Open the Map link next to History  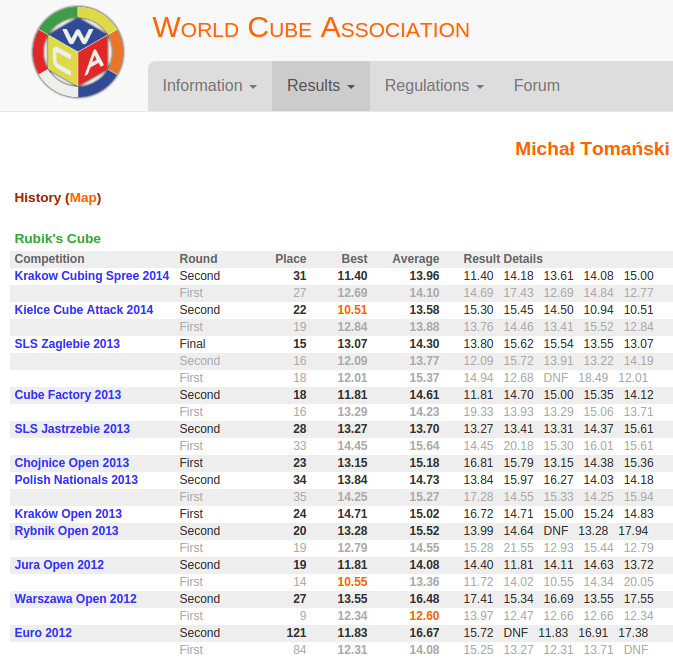(x=83, y=198)
